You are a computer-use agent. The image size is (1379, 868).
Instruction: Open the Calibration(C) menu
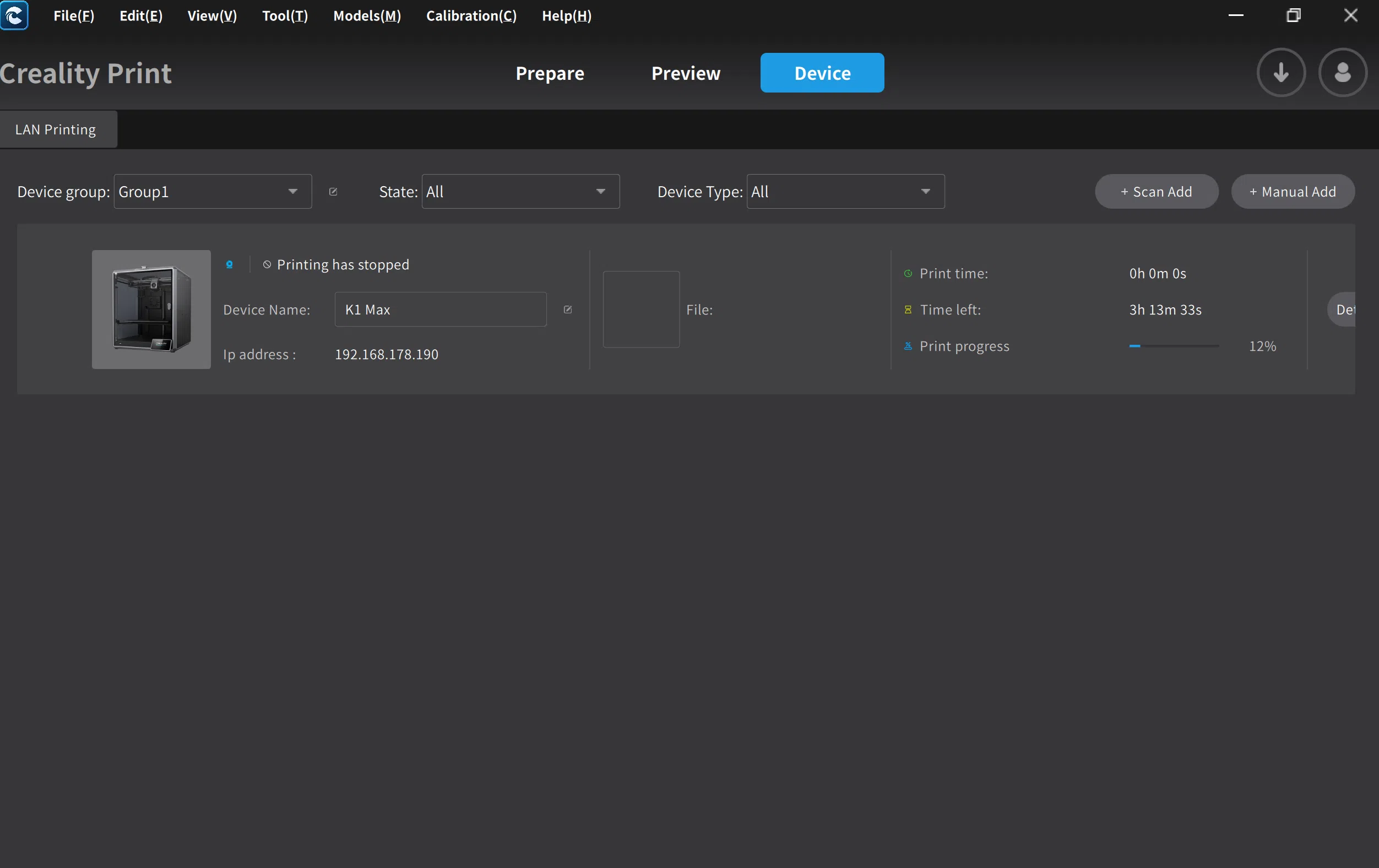point(471,15)
